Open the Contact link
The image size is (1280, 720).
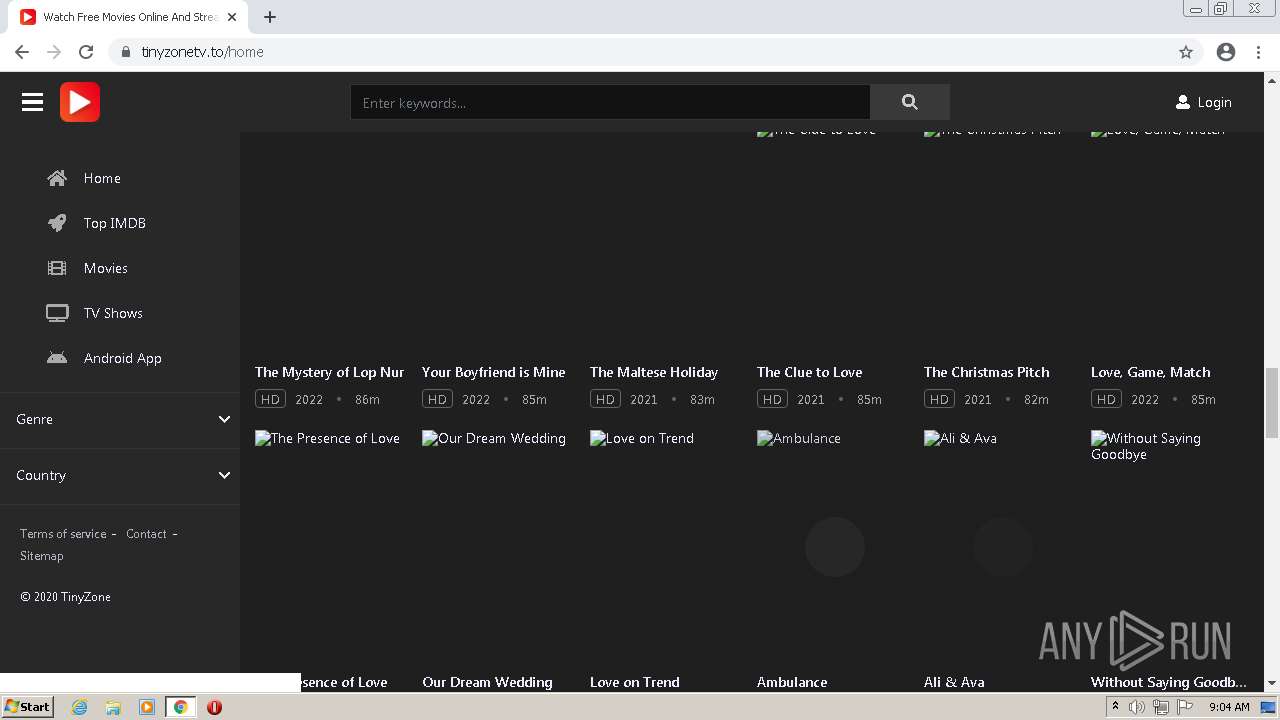(146, 534)
